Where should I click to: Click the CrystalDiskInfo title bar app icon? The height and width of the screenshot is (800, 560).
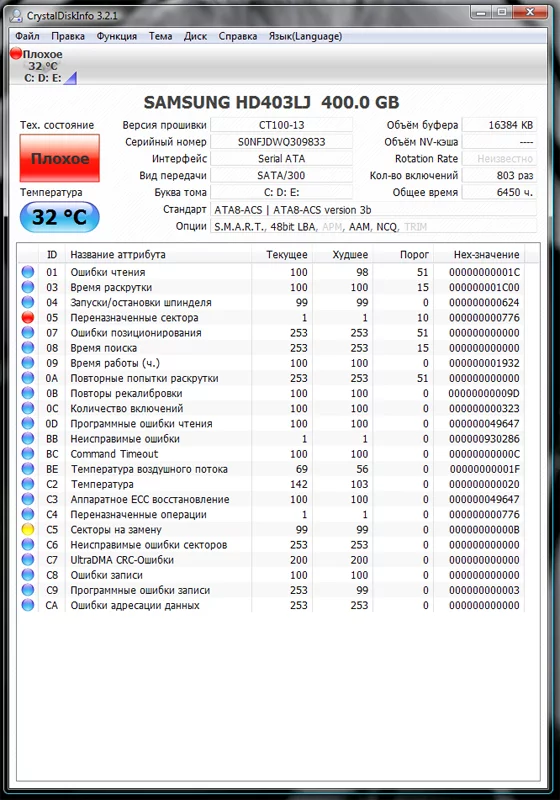pos(17,15)
